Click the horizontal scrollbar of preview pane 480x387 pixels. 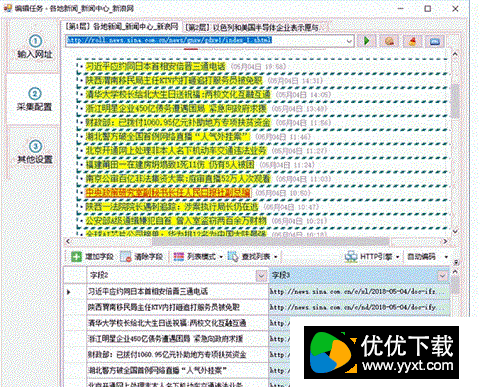(256, 241)
